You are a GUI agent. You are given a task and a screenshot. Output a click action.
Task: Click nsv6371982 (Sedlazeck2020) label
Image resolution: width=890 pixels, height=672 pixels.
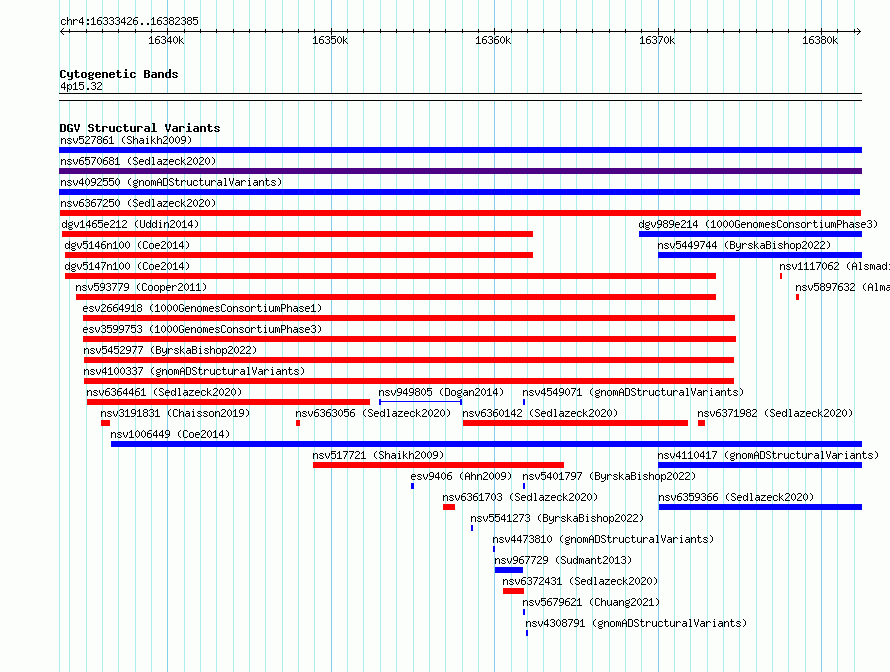775,413
